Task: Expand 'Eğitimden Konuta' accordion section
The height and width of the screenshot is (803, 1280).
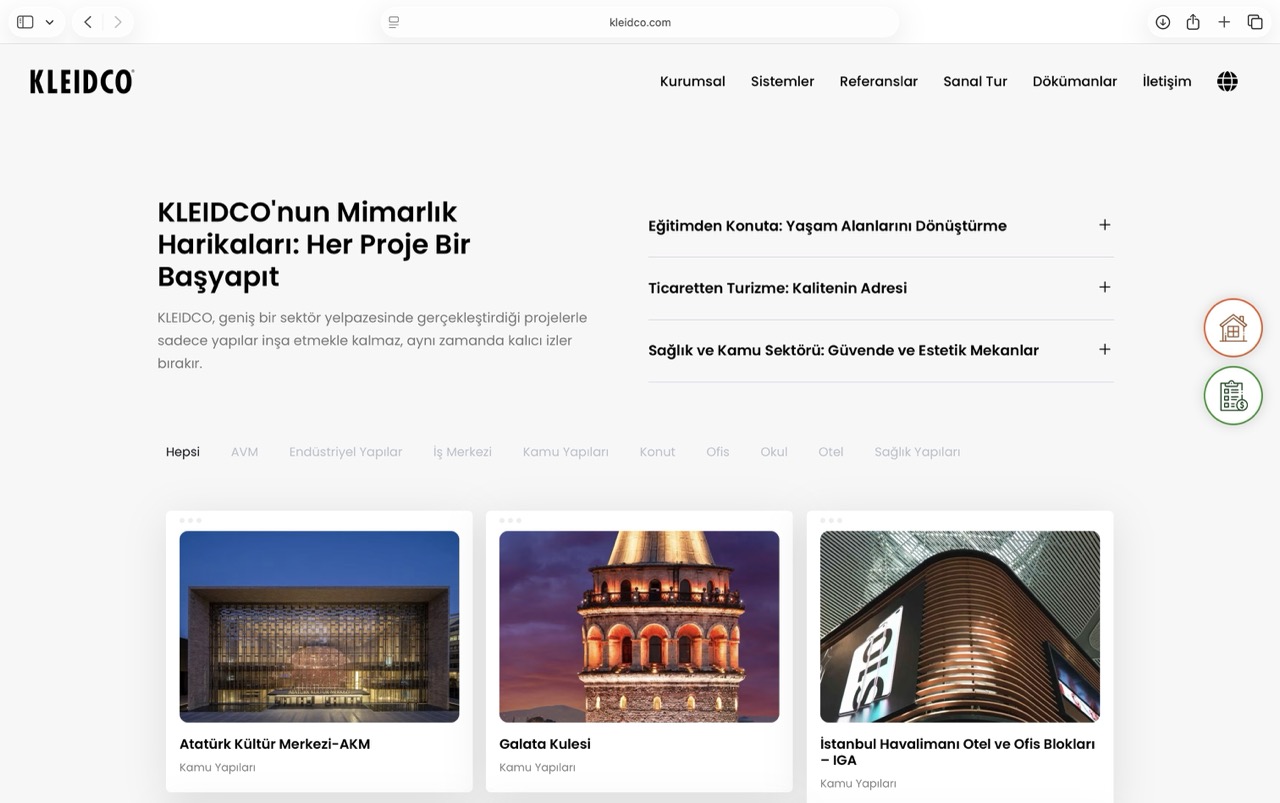Action: pyautogui.click(x=1104, y=225)
